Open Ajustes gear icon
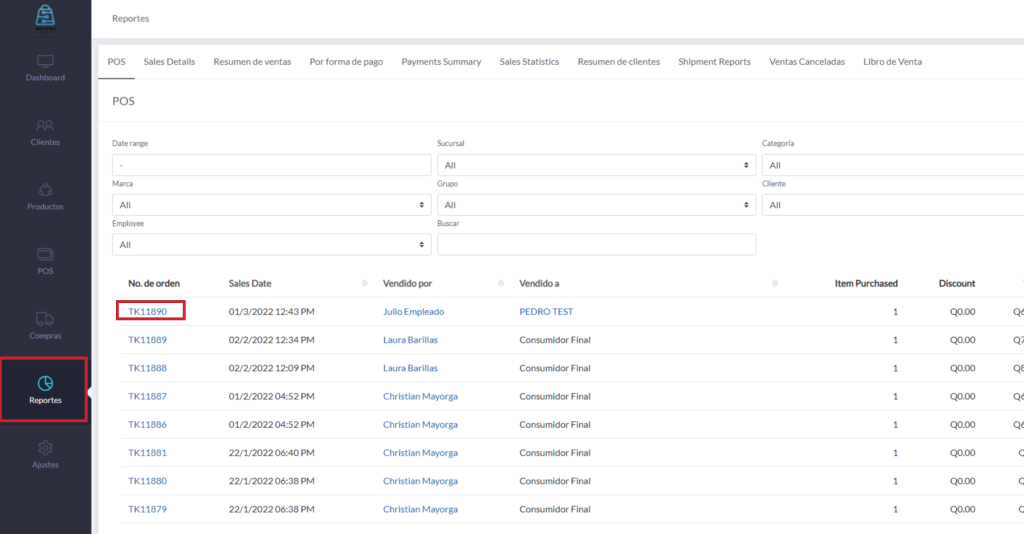The height and width of the screenshot is (534, 1024). tap(45, 448)
